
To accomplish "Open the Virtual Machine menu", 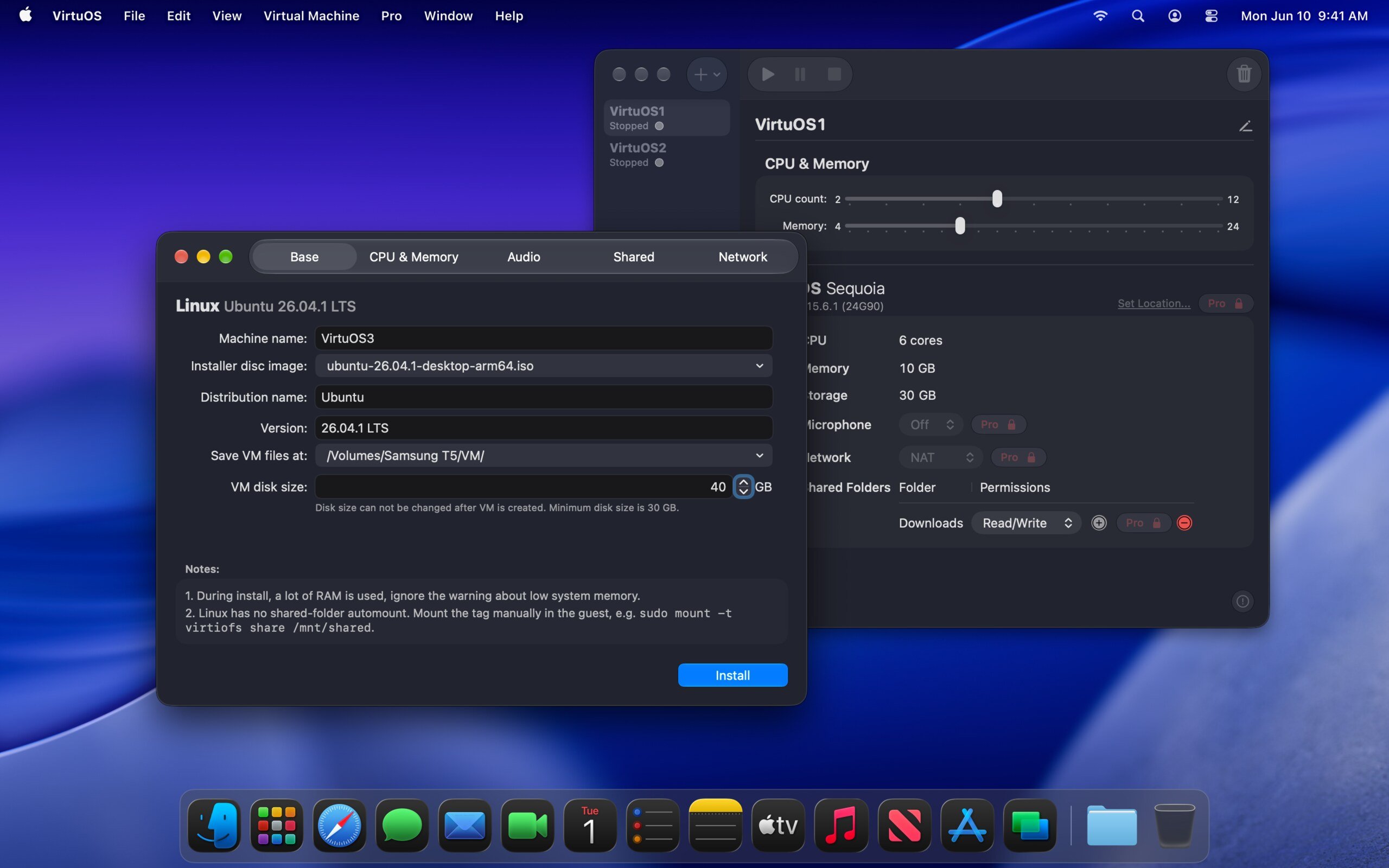I will coord(311,16).
